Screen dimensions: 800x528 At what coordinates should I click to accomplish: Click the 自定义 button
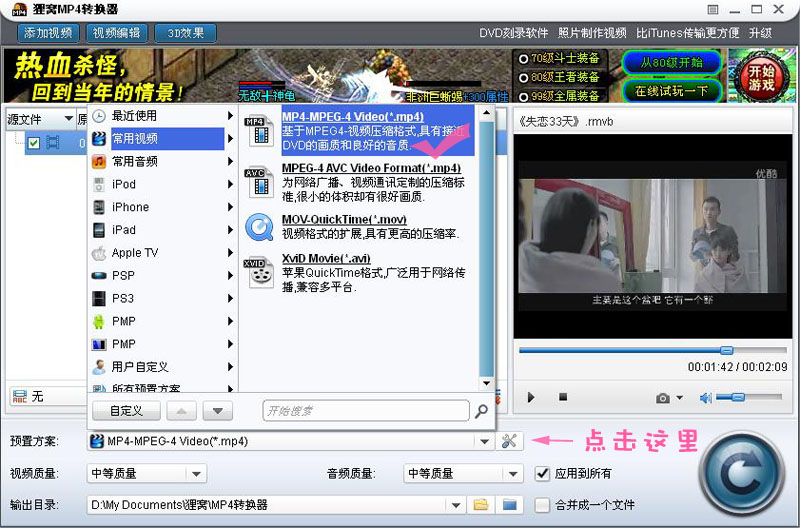127,411
